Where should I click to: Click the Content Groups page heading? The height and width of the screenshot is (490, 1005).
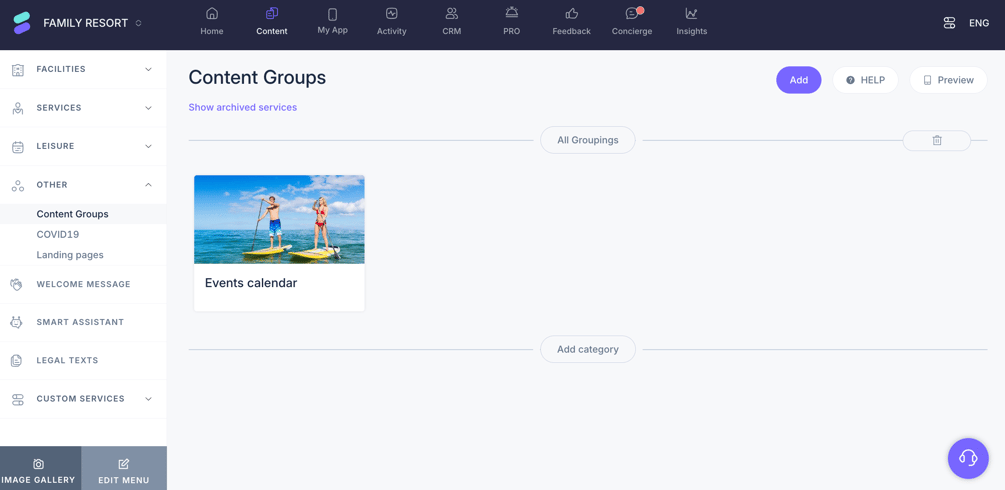tap(257, 78)
